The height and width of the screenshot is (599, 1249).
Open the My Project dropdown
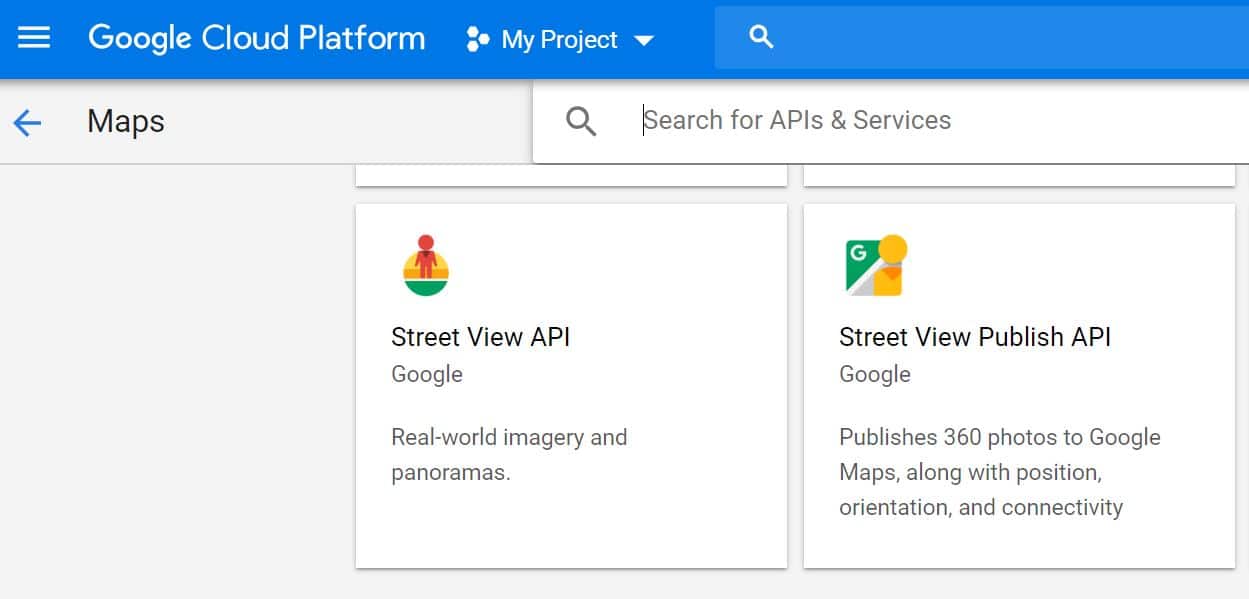560,40
